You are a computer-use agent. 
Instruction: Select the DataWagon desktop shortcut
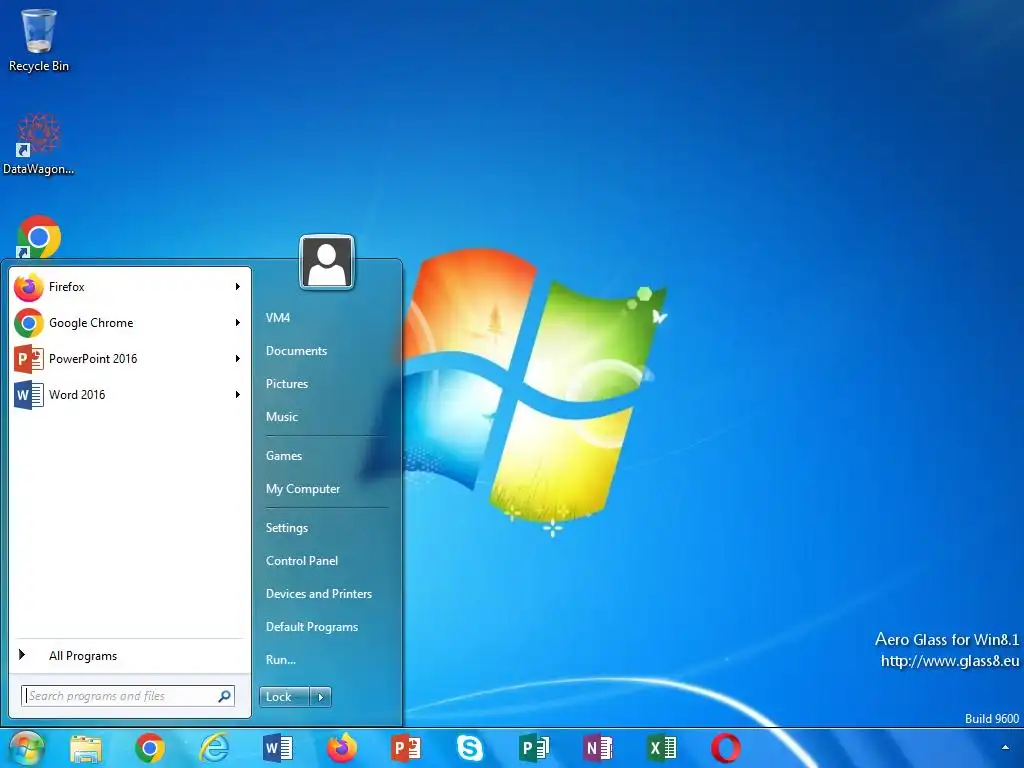[x=39, y=144]
